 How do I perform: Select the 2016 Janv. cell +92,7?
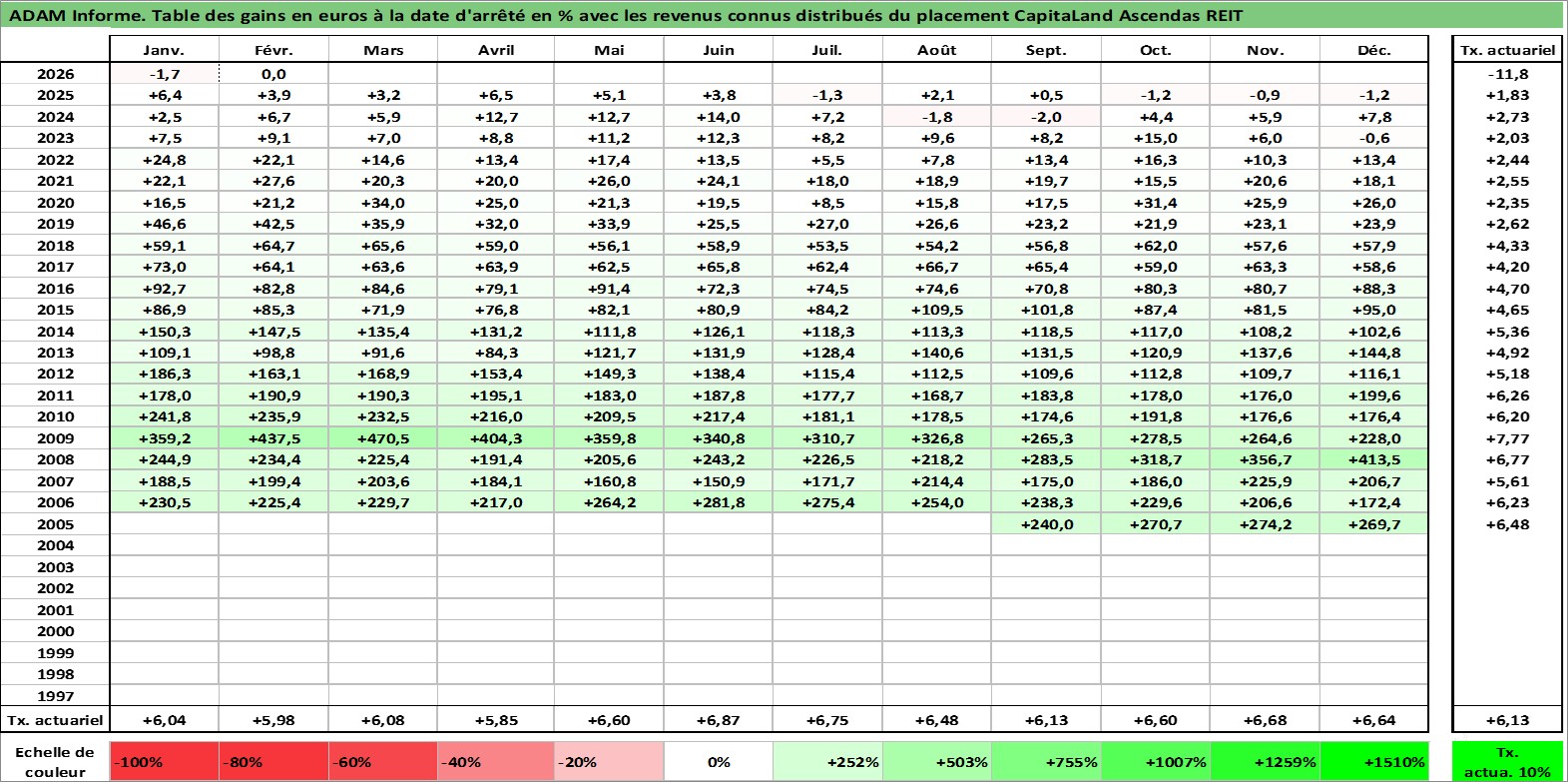coord(164,289)
